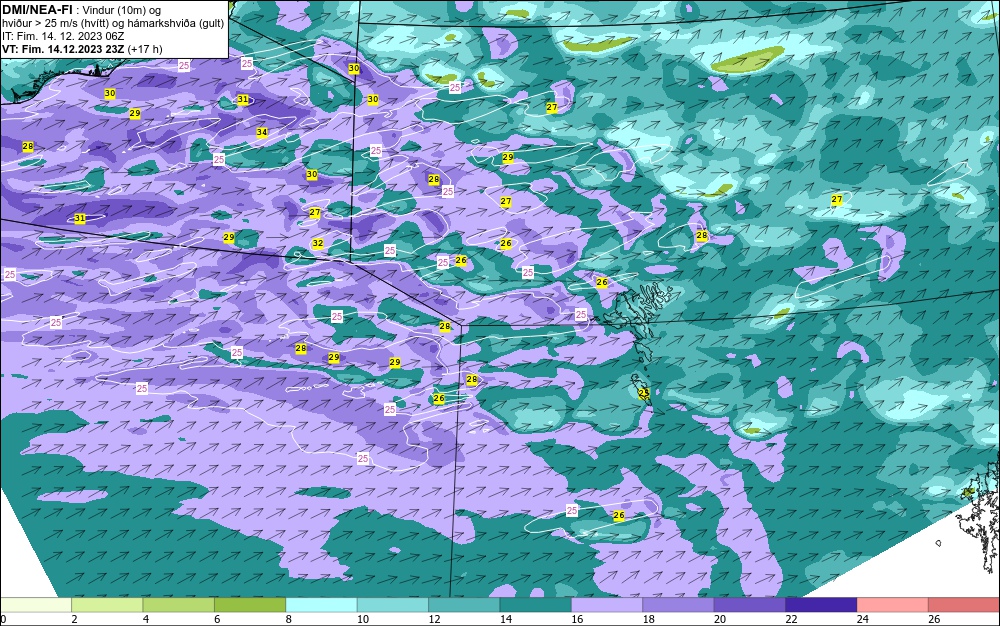Viewport: 1000px width, 626px height.
Task: Click the "(+17 h)" forecast offset text
Action: click(145, 49)
